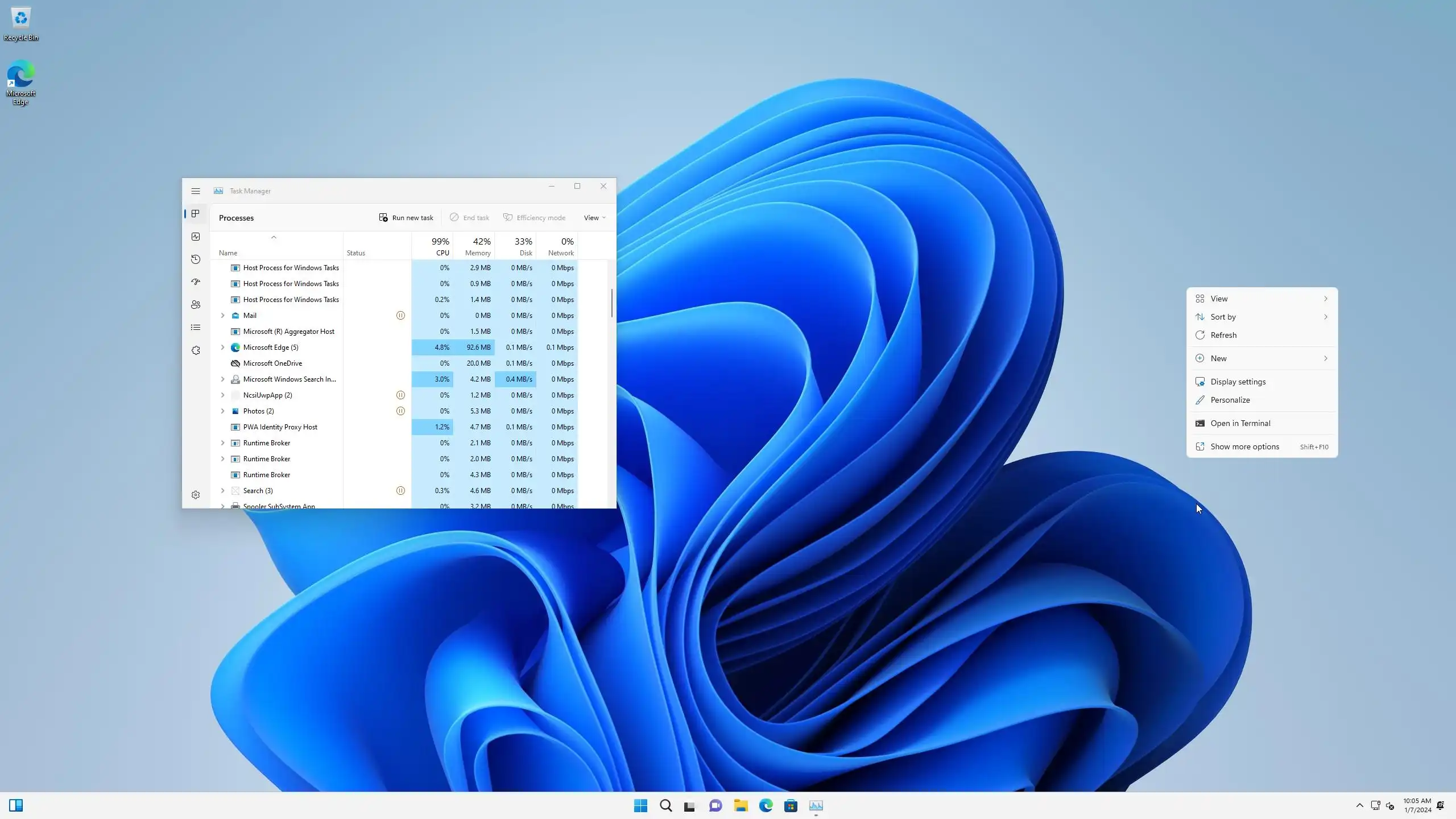The image size is (1456, 819).
Task: Open App history page icon
Action: 196,259
